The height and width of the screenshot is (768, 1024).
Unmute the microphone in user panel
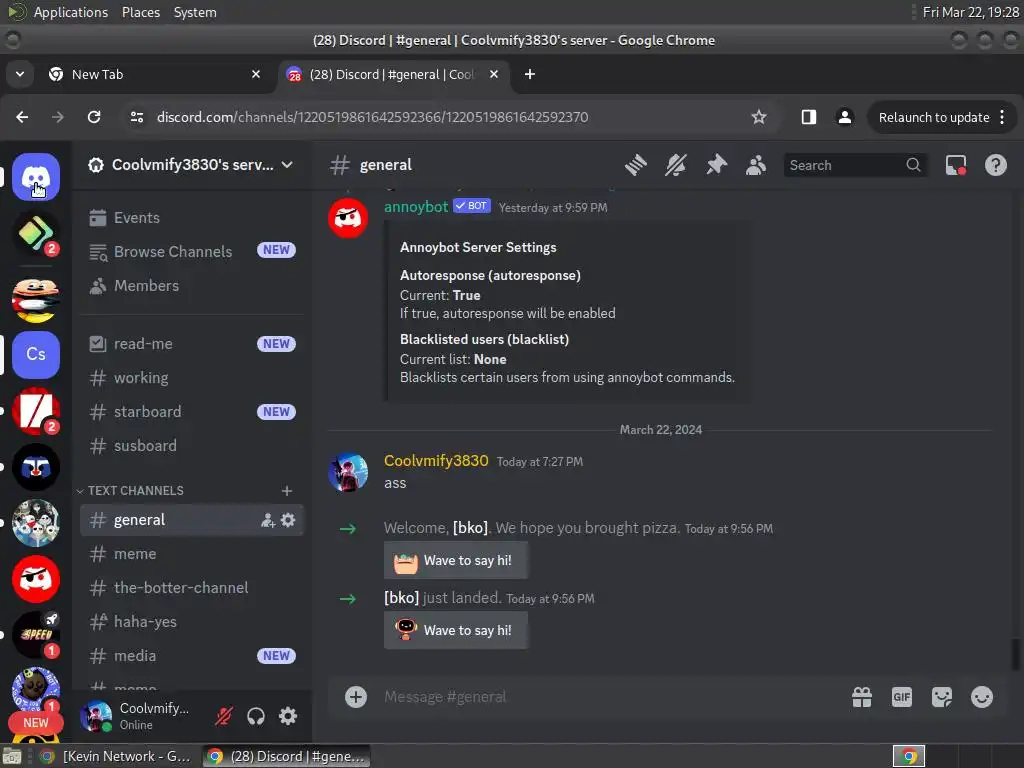pos(224,716)
